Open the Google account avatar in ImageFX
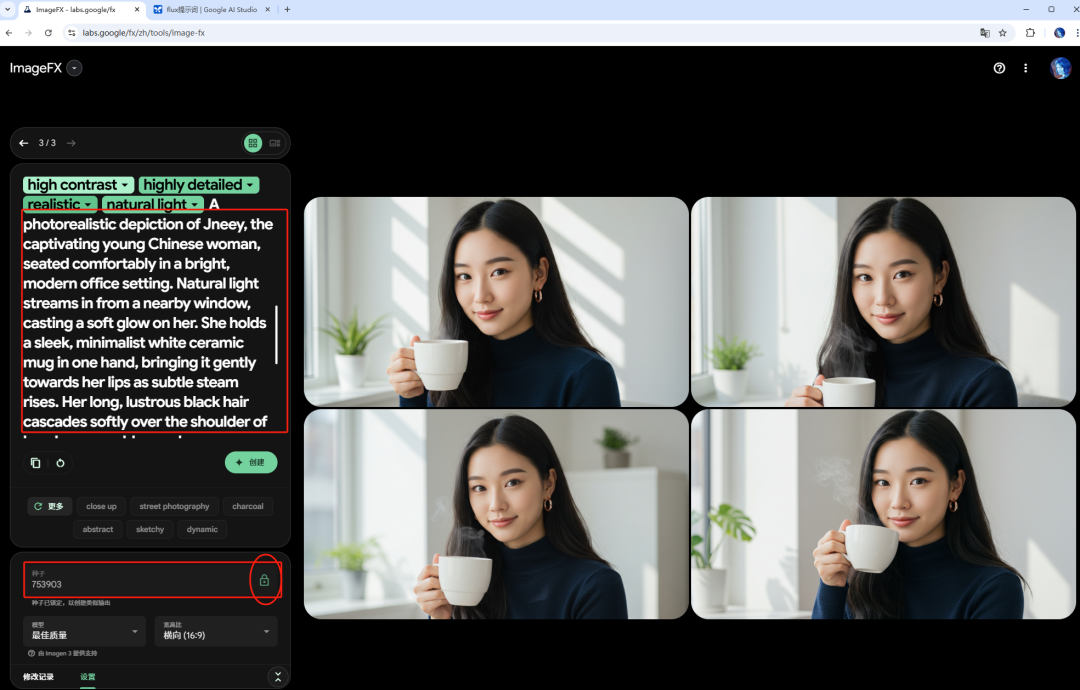This screenshot has height=690, width=1080. (x=1060, y=68)
